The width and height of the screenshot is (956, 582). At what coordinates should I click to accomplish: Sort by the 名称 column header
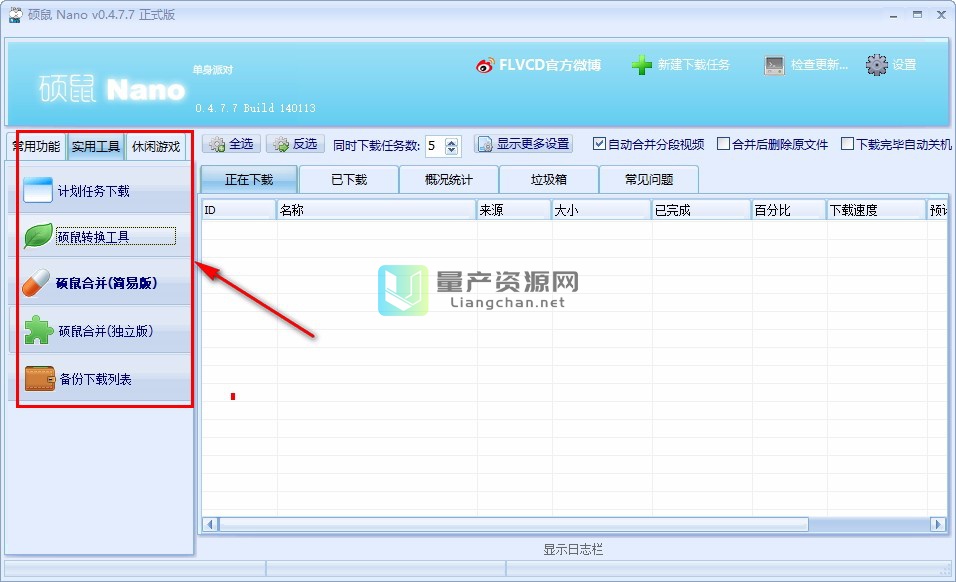pos(376,210)
